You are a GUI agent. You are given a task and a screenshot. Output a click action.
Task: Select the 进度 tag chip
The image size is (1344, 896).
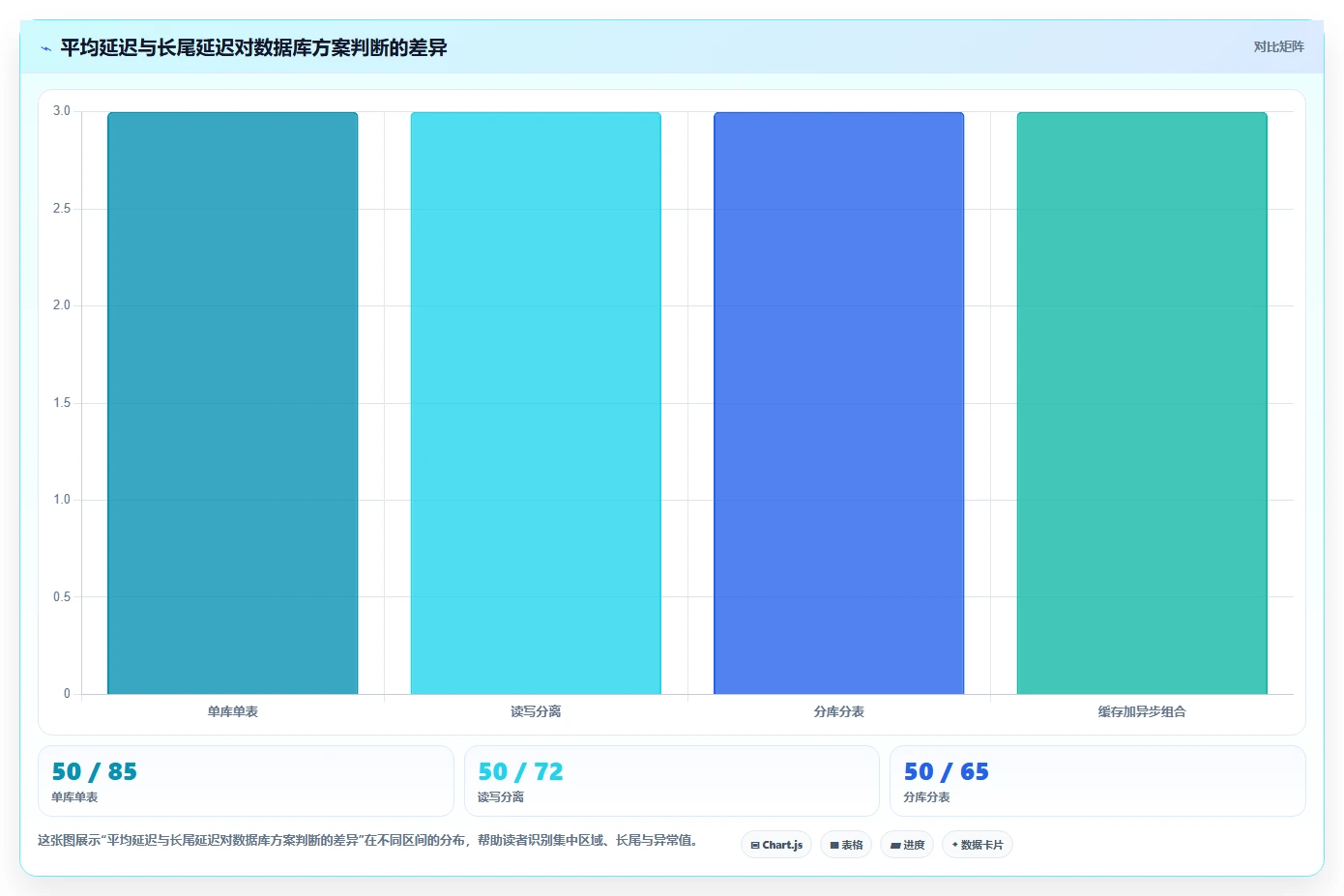(x=907, y=845)
